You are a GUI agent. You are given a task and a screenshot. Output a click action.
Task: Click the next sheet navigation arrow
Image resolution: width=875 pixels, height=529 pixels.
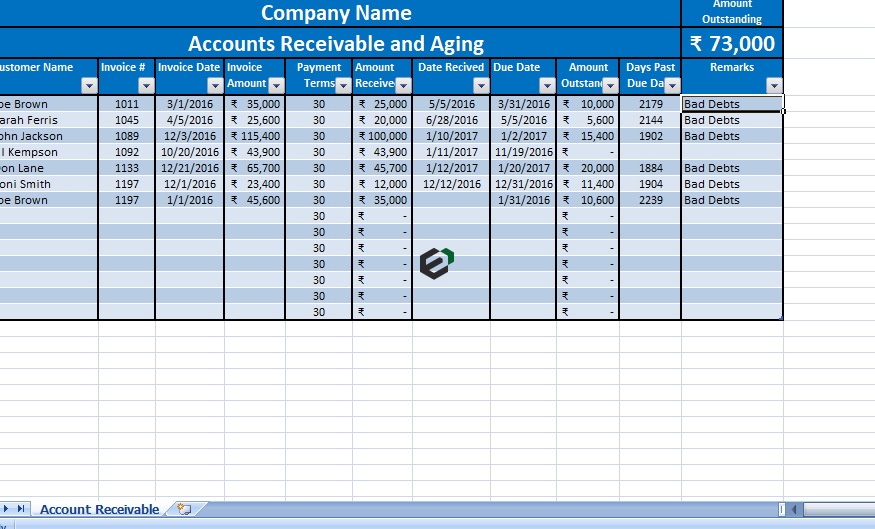tap(8, 509)
